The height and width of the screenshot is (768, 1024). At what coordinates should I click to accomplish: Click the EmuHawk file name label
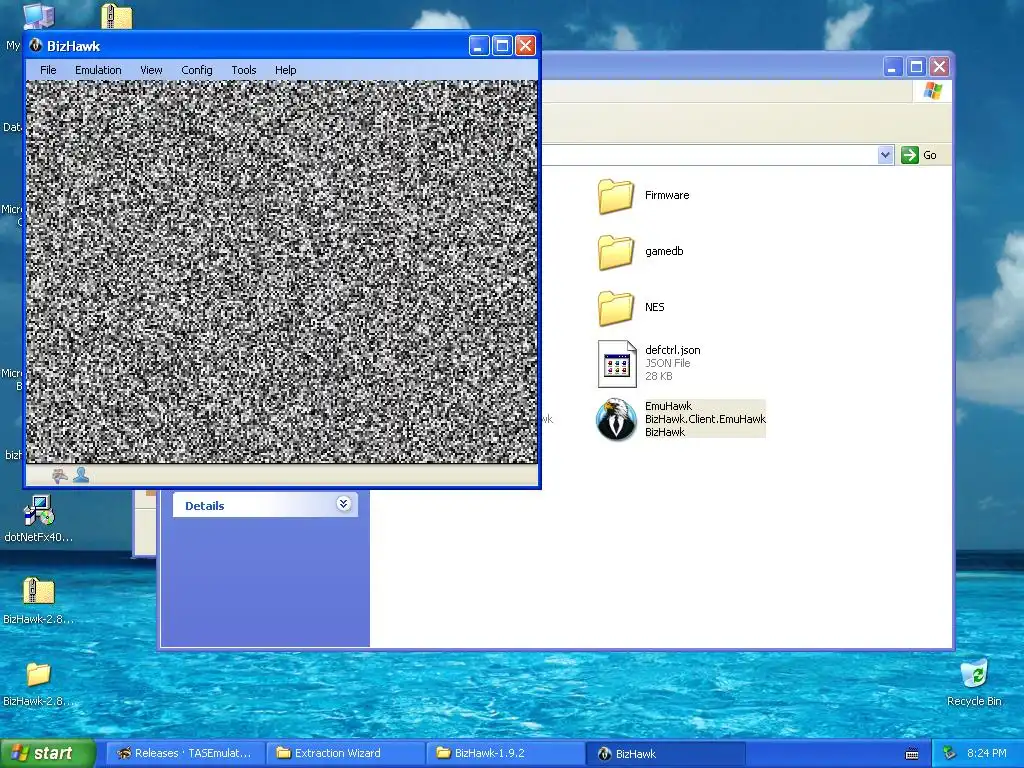click(x=668, y=406)
